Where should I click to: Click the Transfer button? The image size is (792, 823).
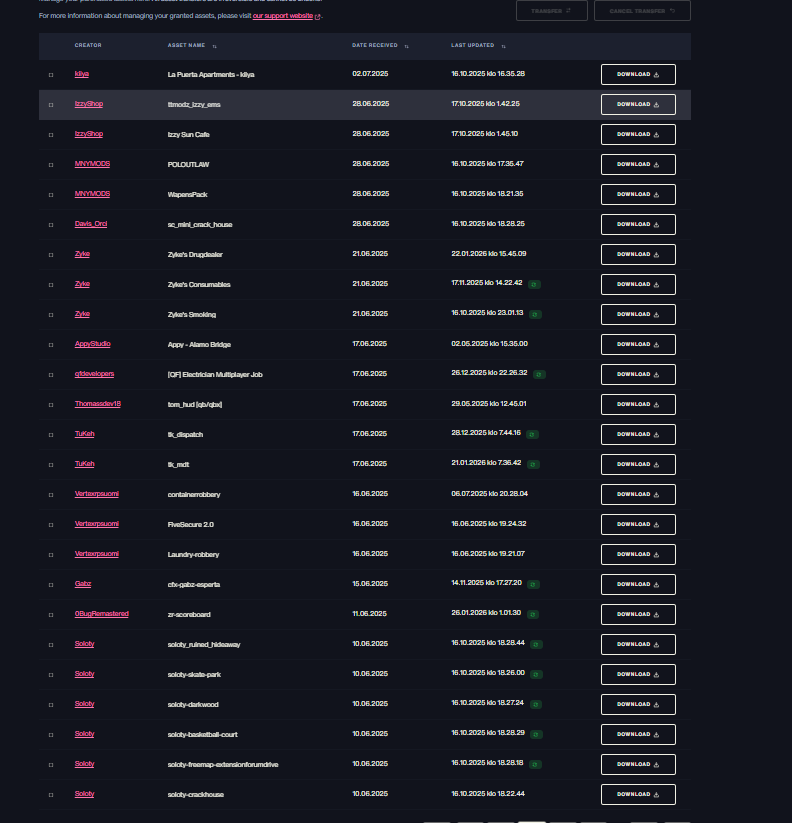pyautogui.click(x=552, y=10)
